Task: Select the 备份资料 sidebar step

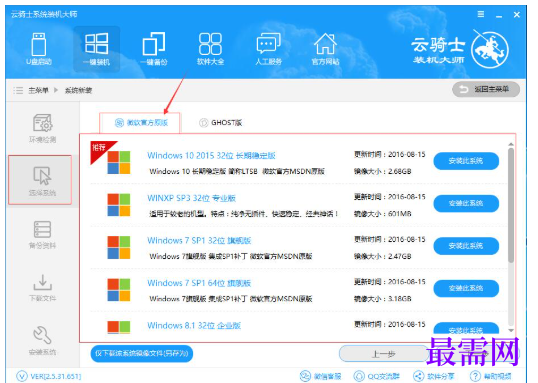Action: tap(42, 235)
